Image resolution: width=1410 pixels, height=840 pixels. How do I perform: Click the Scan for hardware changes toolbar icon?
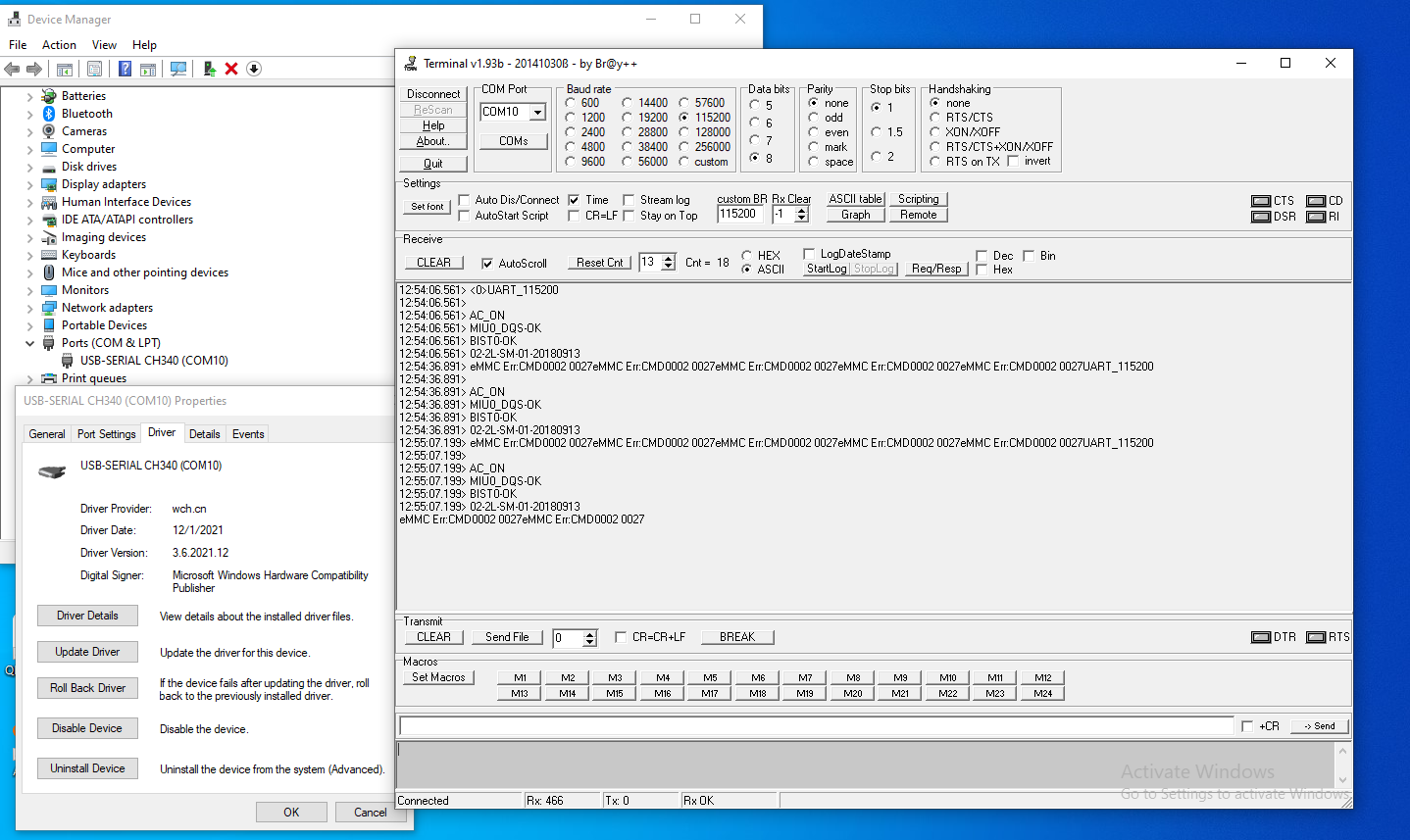click(x=178, y=69)
